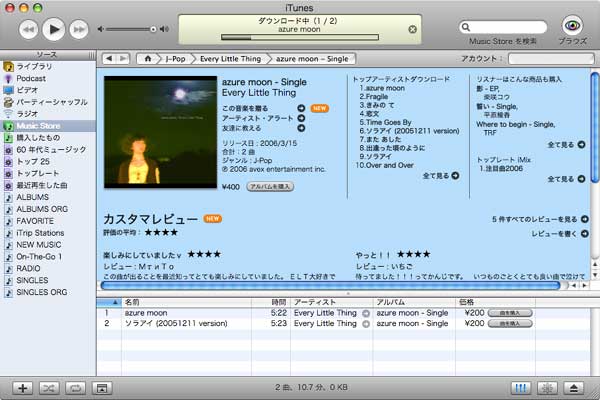Open Fragile in top artist downloads
The height and width of the screenshot is (400, 600).
[374, 96]
